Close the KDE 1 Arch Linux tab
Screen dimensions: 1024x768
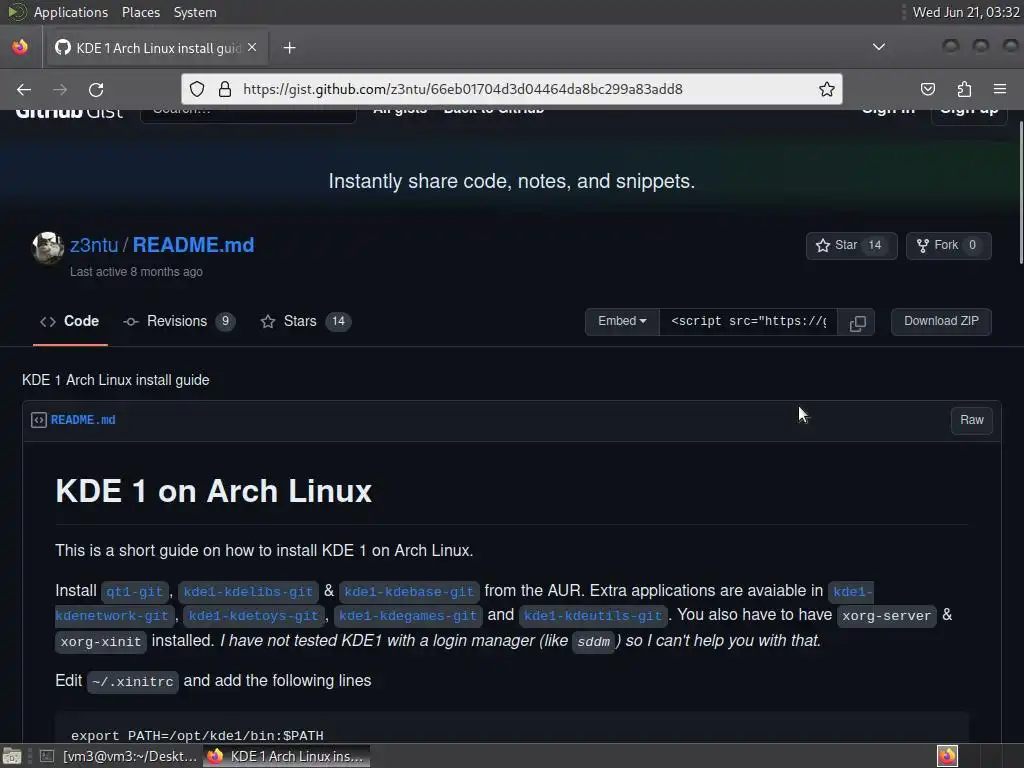pyautogui.click(x=252, y=48)
